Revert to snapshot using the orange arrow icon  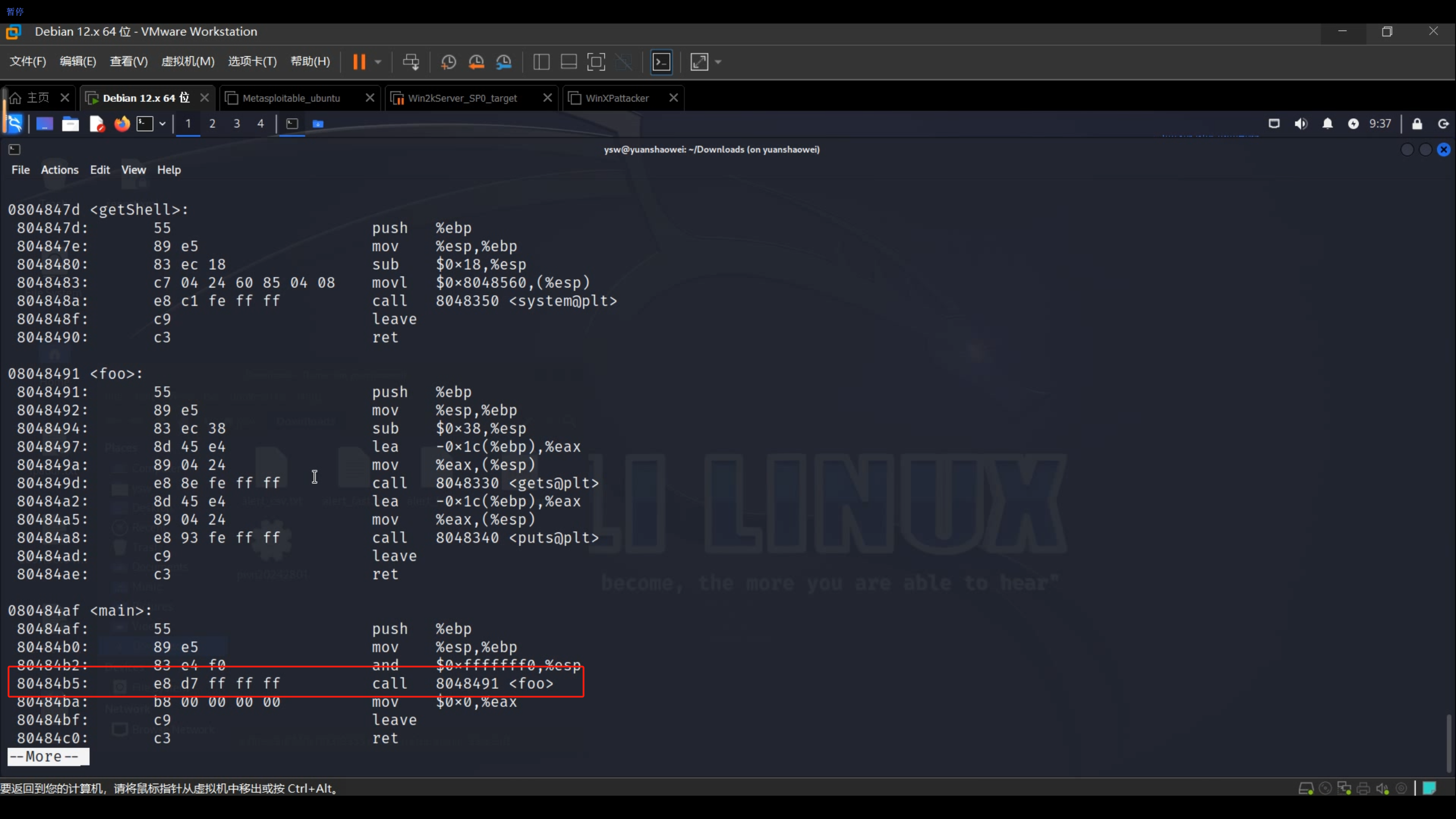[x=476, y=61]
